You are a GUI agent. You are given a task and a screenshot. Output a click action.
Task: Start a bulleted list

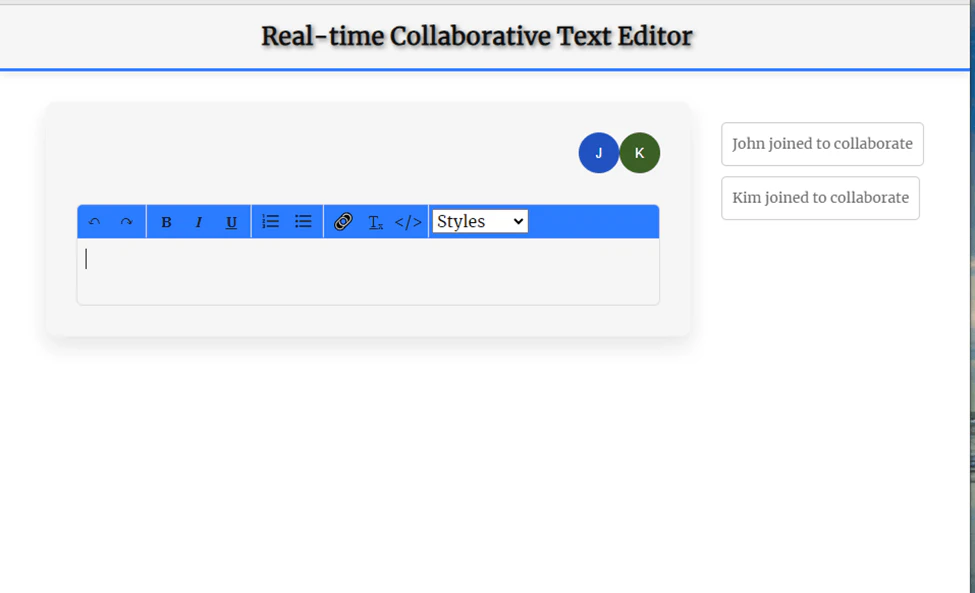click(x=302, y=221)
